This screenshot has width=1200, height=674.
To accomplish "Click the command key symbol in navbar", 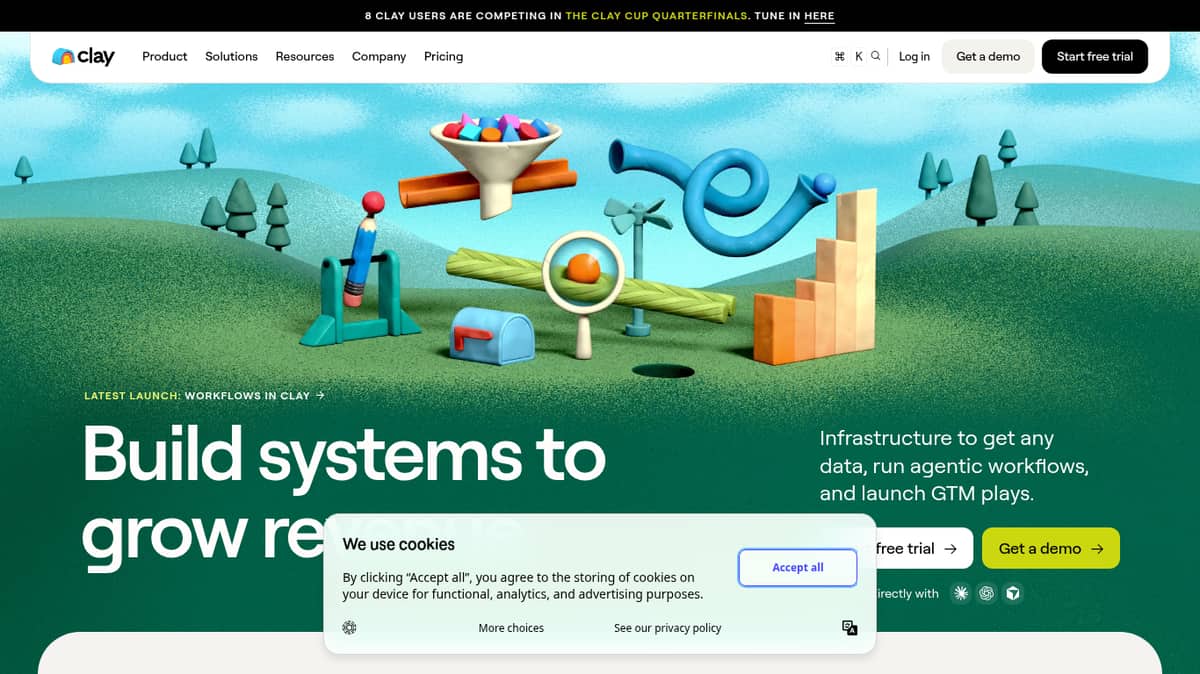I will pos(840,57).
